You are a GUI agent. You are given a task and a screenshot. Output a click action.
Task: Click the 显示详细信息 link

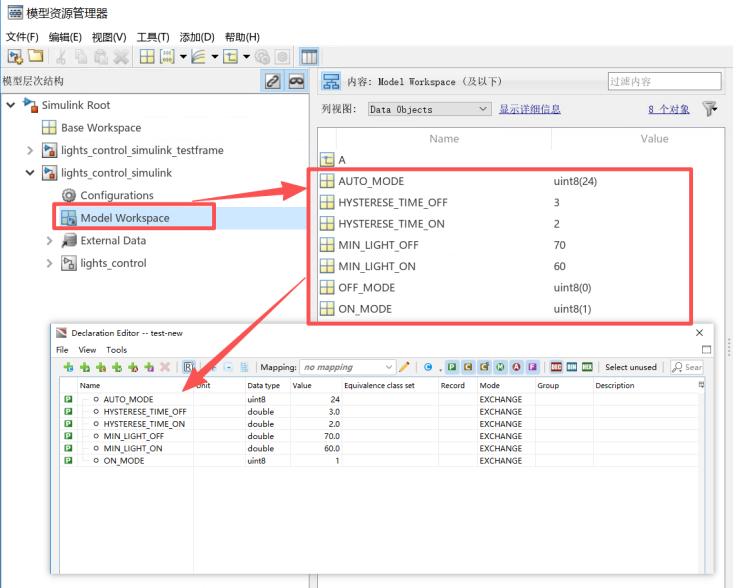coord(530,109)
